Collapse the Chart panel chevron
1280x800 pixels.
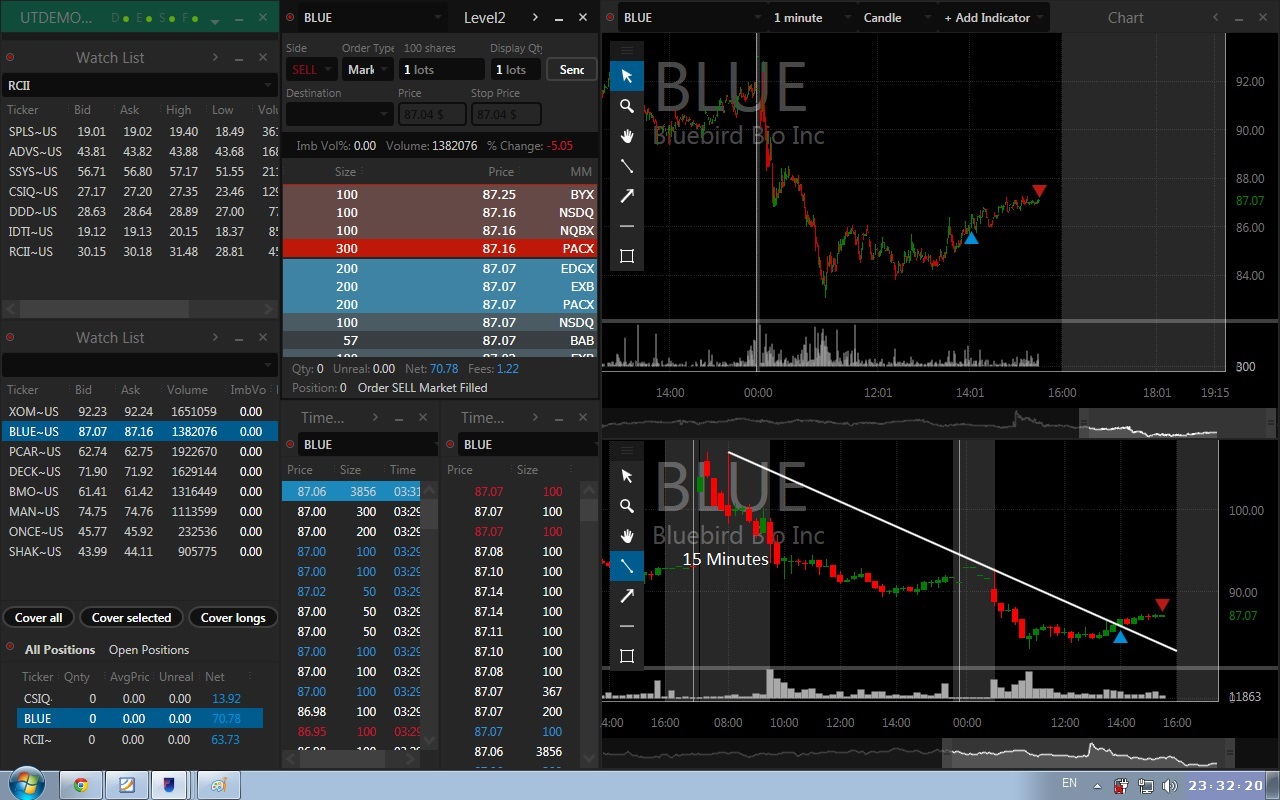click(1216, 17)
